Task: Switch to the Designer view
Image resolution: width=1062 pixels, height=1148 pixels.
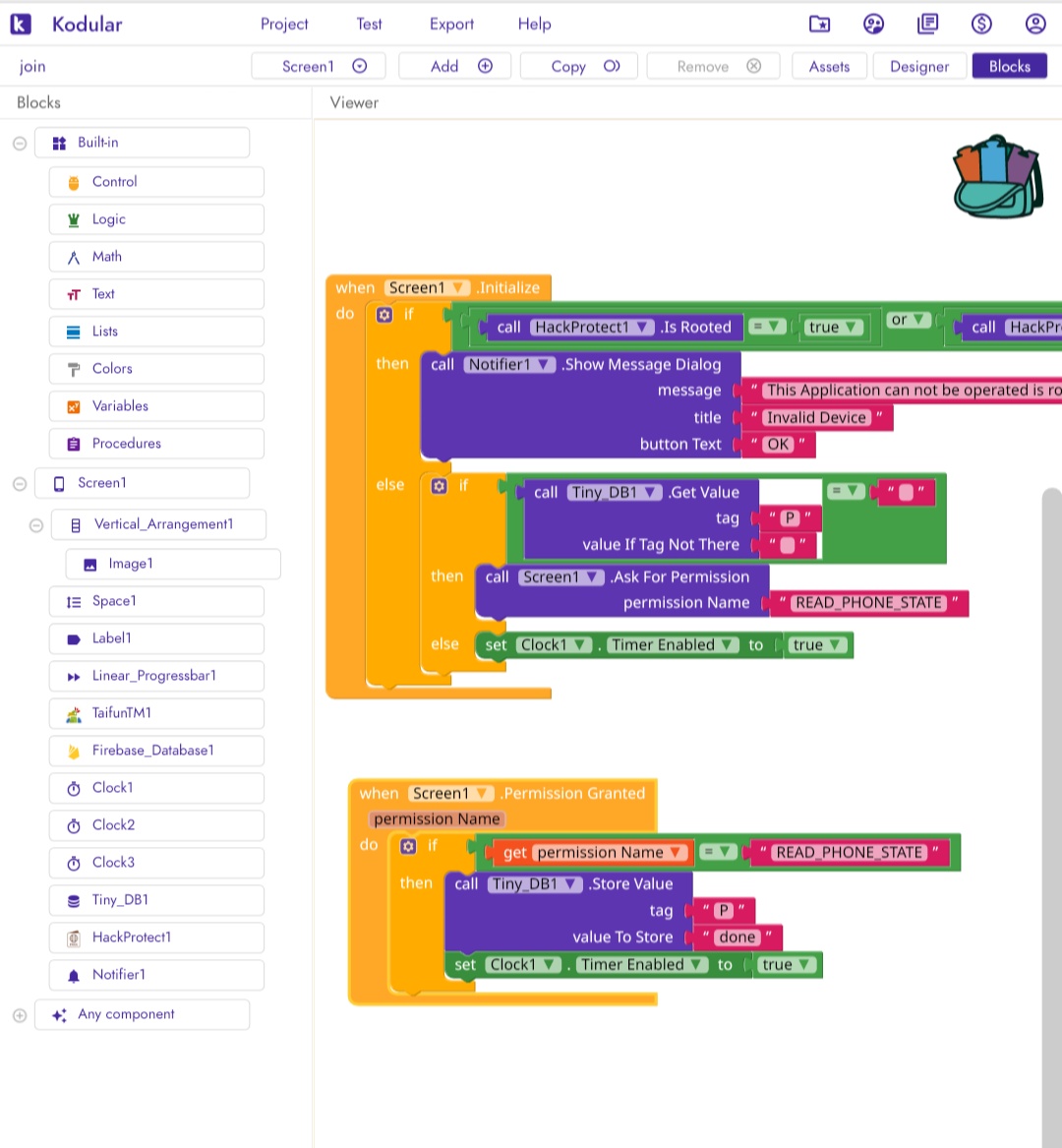Action: tap(919, 66)
